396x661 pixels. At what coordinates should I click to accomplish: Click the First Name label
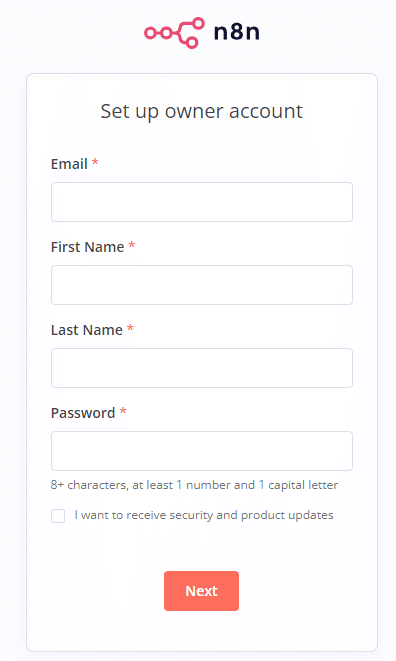pyautogui.click(x=87, y=247)
